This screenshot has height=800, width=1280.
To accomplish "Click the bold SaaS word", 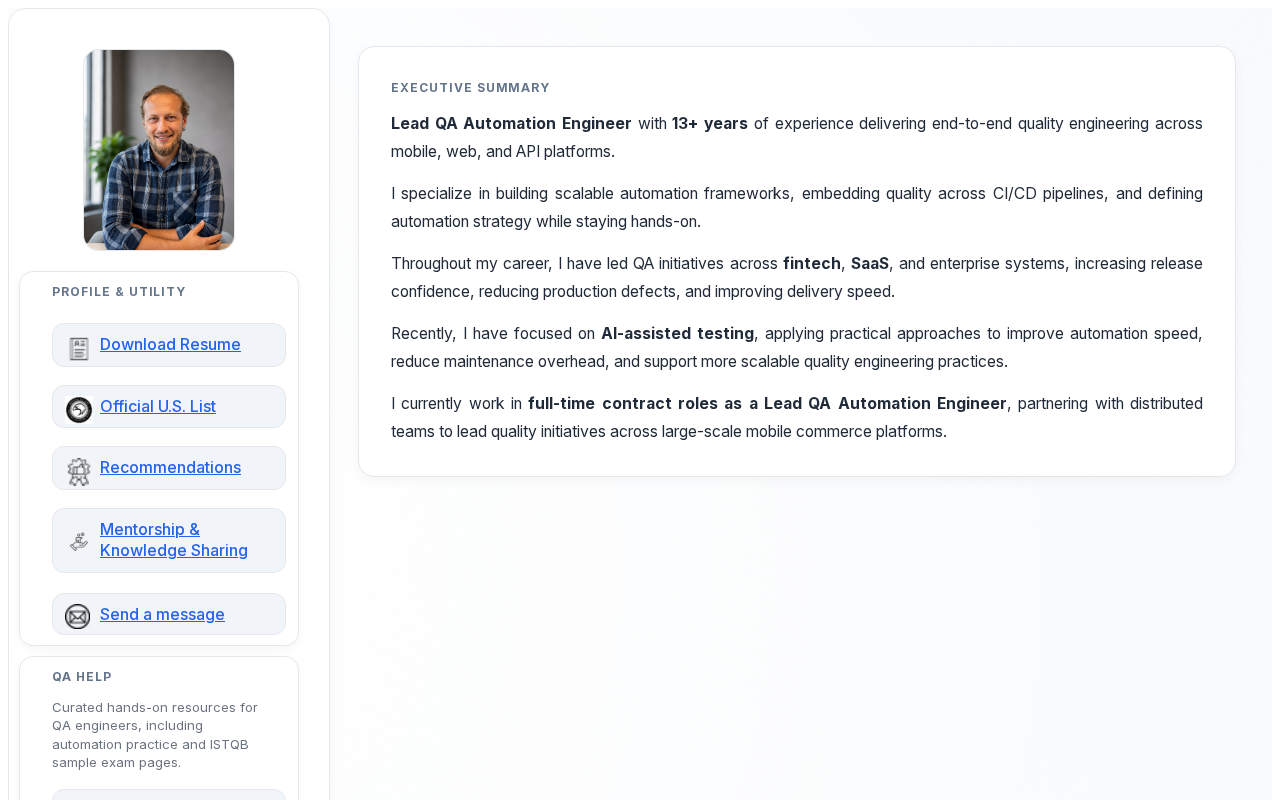I will 870,263.
